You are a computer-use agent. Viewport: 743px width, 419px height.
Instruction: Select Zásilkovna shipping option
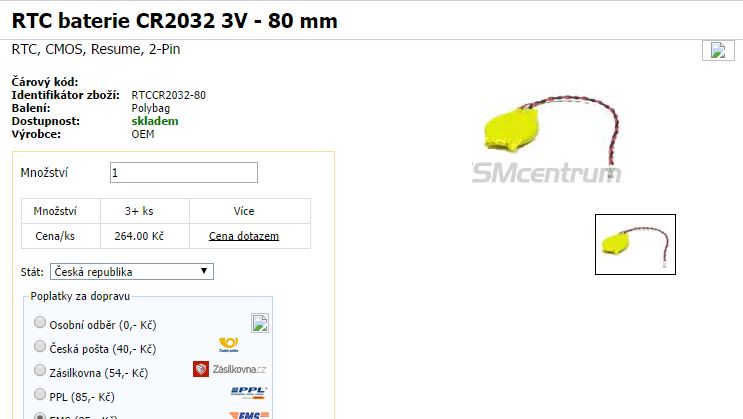(40, 370)
